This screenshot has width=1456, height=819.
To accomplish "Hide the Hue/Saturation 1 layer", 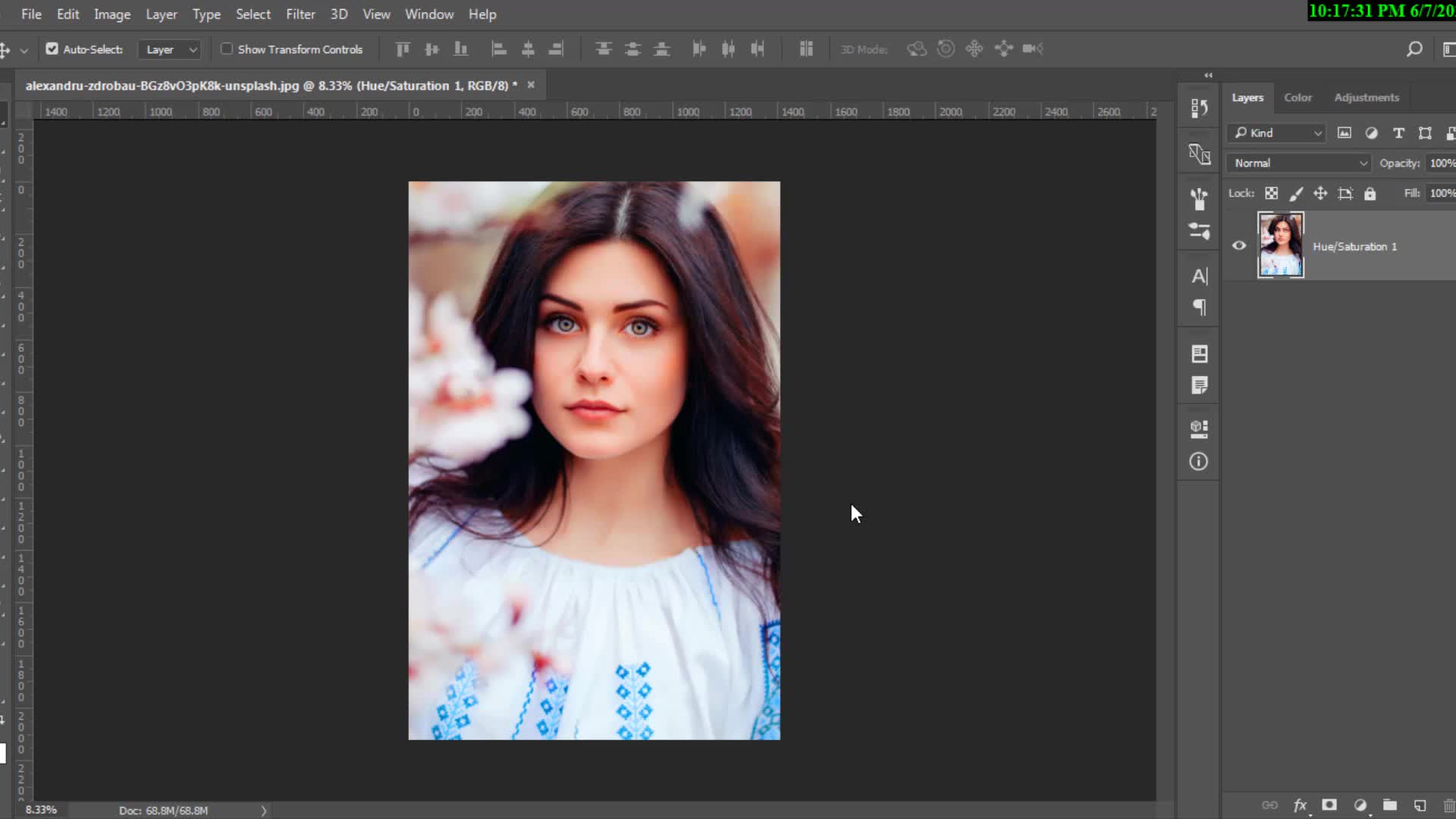I will (1239, 246).
